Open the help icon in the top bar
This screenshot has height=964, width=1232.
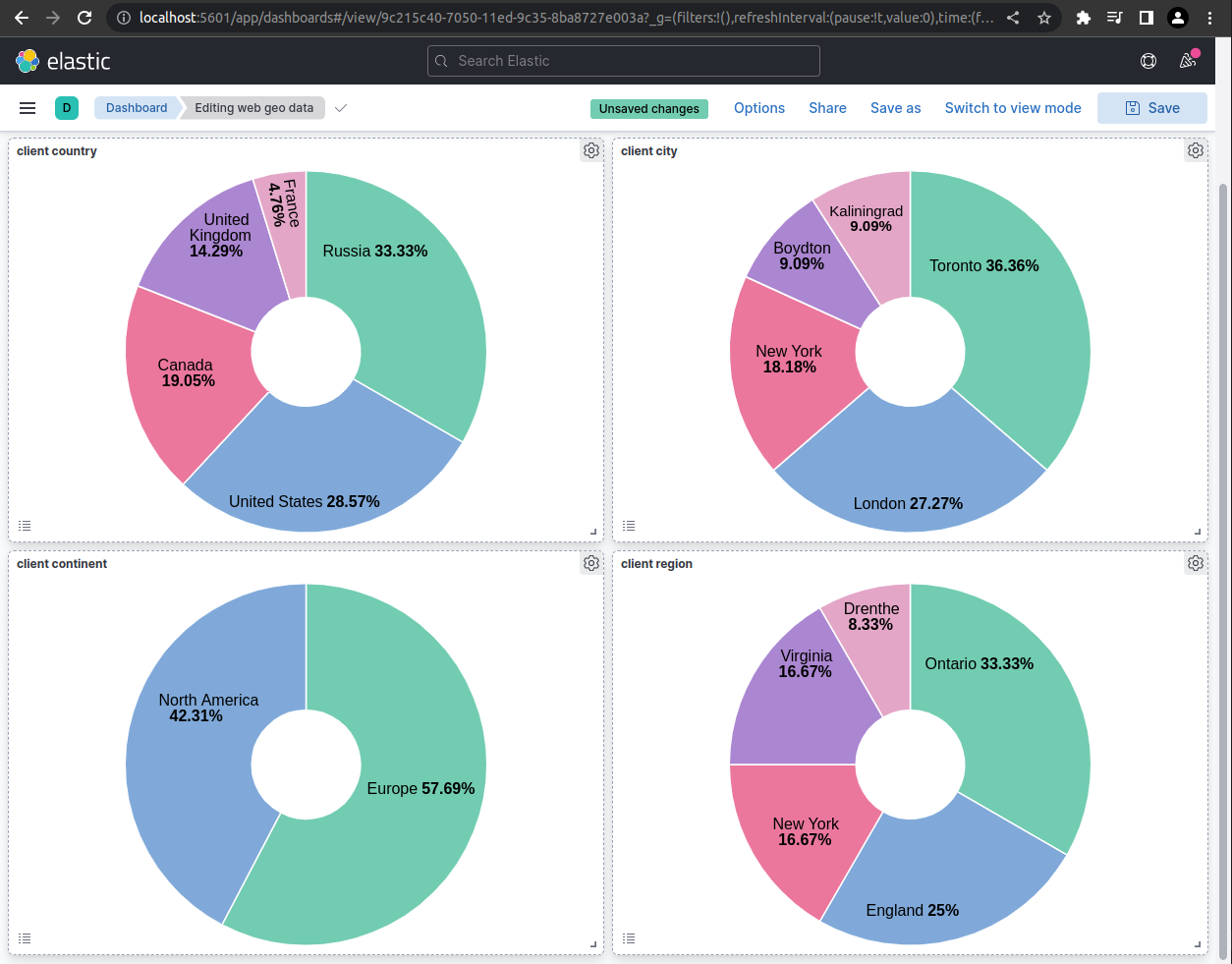coord(1148,61)
